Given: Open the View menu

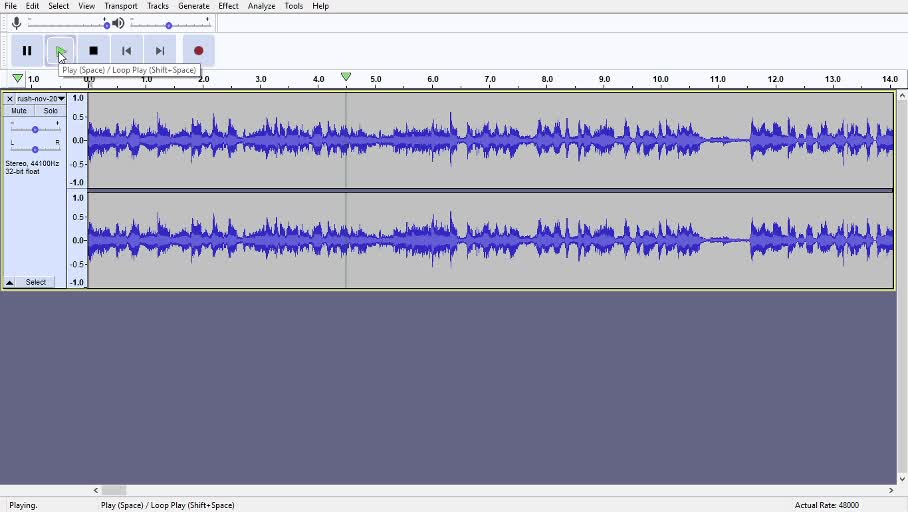Looking at the screenshot, I should tap(86, 6).
